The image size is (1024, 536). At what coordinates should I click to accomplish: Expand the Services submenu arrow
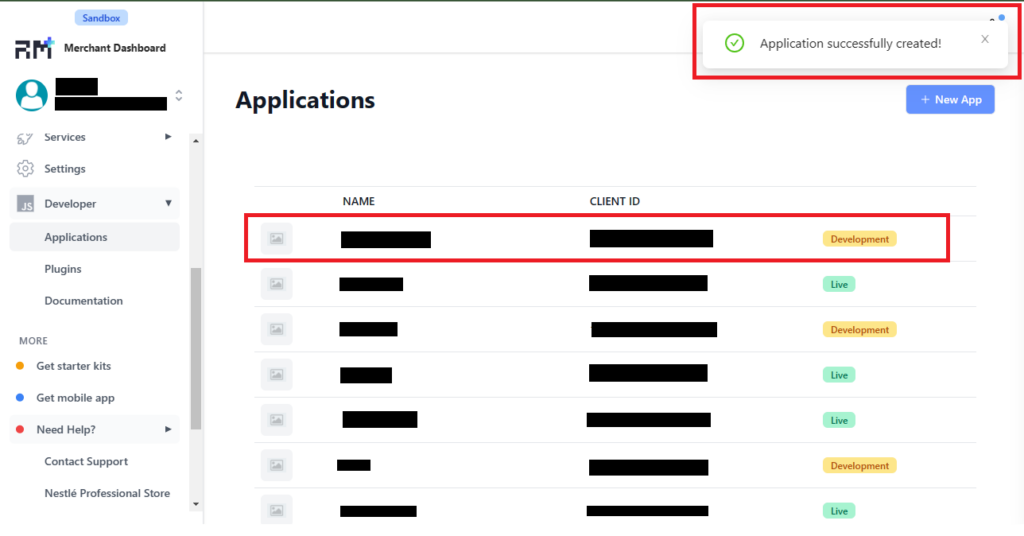pos(168,137)
